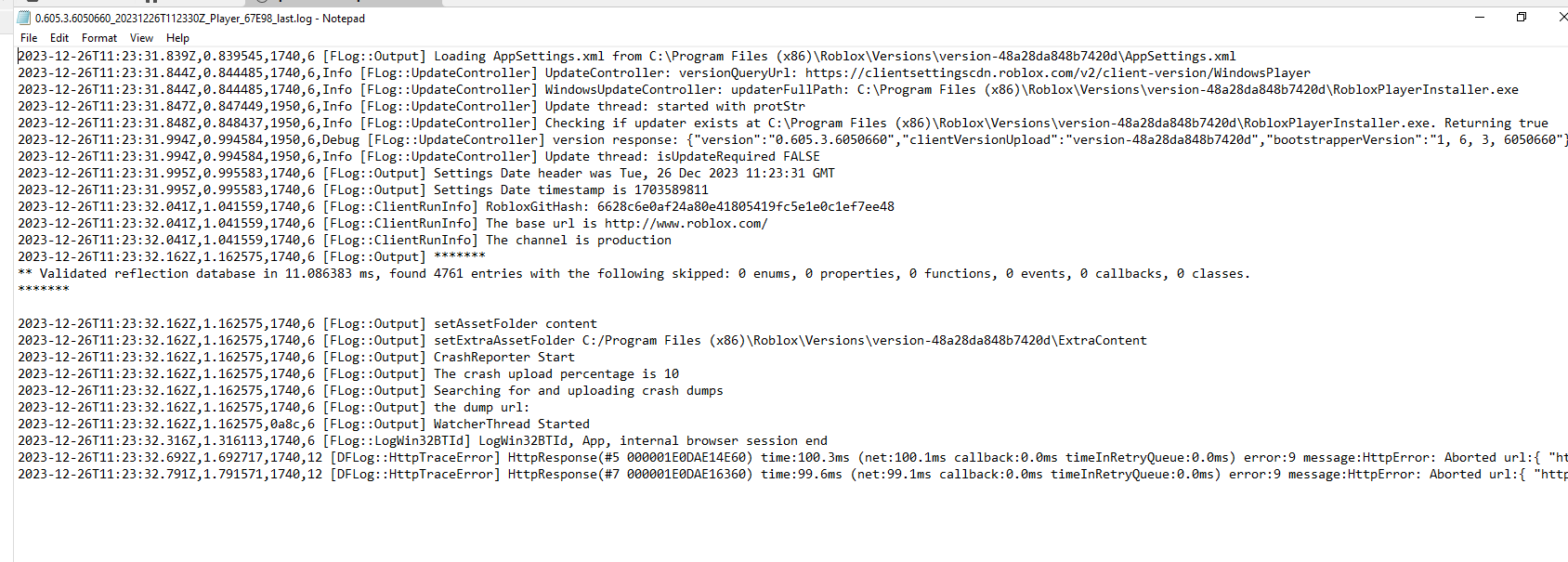The width and height of the screenshot is (1568, 562).
Task: Close the Notepad window
Action: pyautogui.click(x=1561, y=17)
